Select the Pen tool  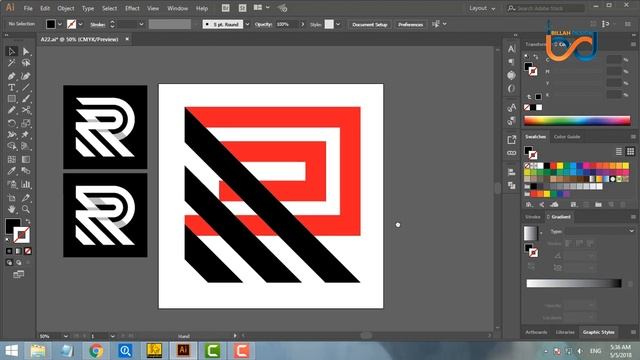coord(11,76)
